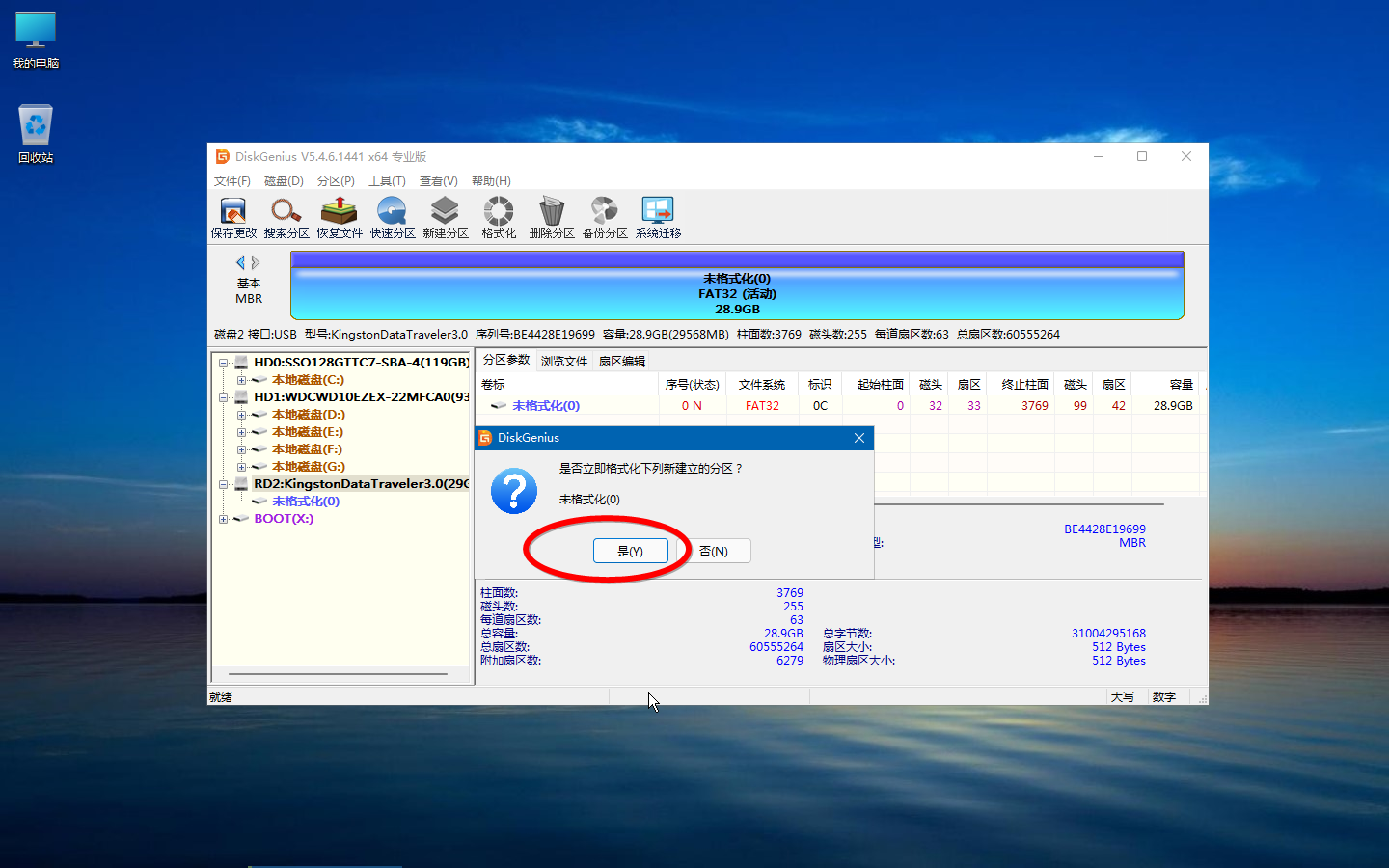Expand the 本地磁盘(D:) tree node

[x=241, y=415]
